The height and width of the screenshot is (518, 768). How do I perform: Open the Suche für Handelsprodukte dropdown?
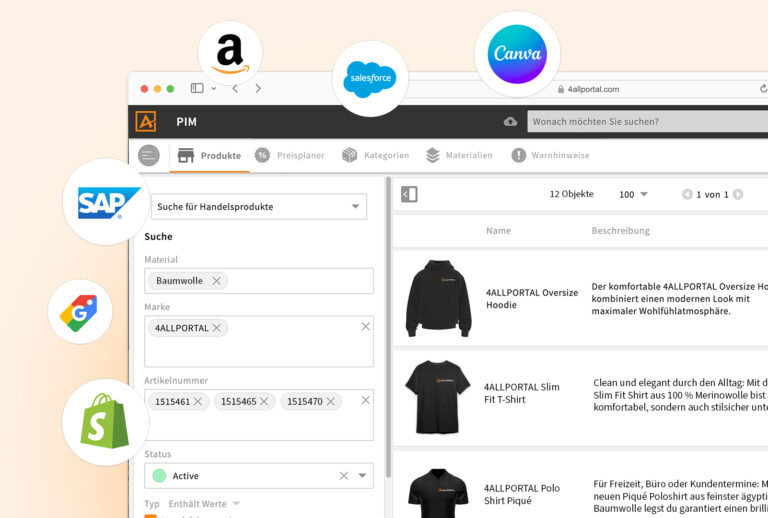pyautogui.click(x=355, y=207)
